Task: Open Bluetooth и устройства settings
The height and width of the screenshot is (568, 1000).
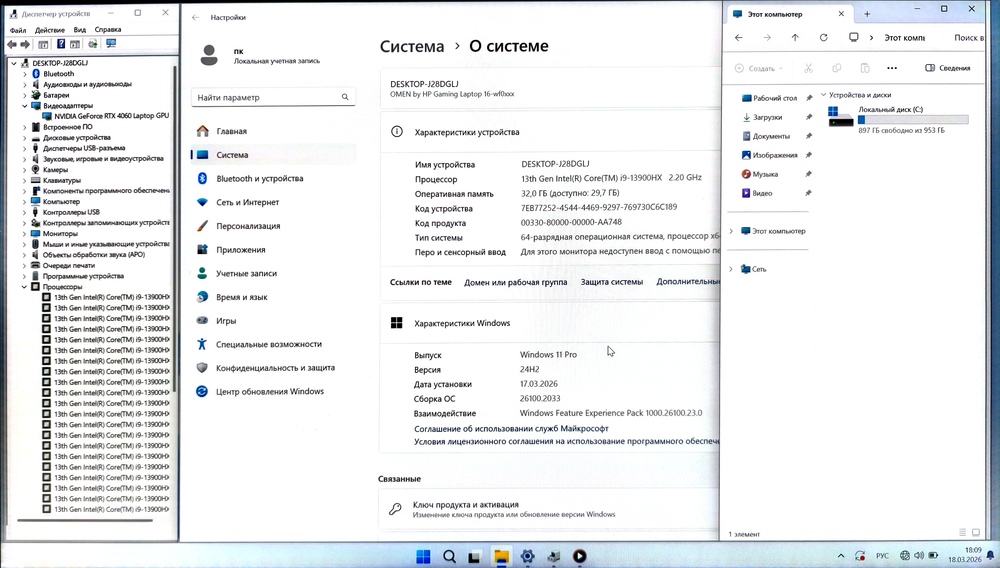Action: click(x=259, y=178)
